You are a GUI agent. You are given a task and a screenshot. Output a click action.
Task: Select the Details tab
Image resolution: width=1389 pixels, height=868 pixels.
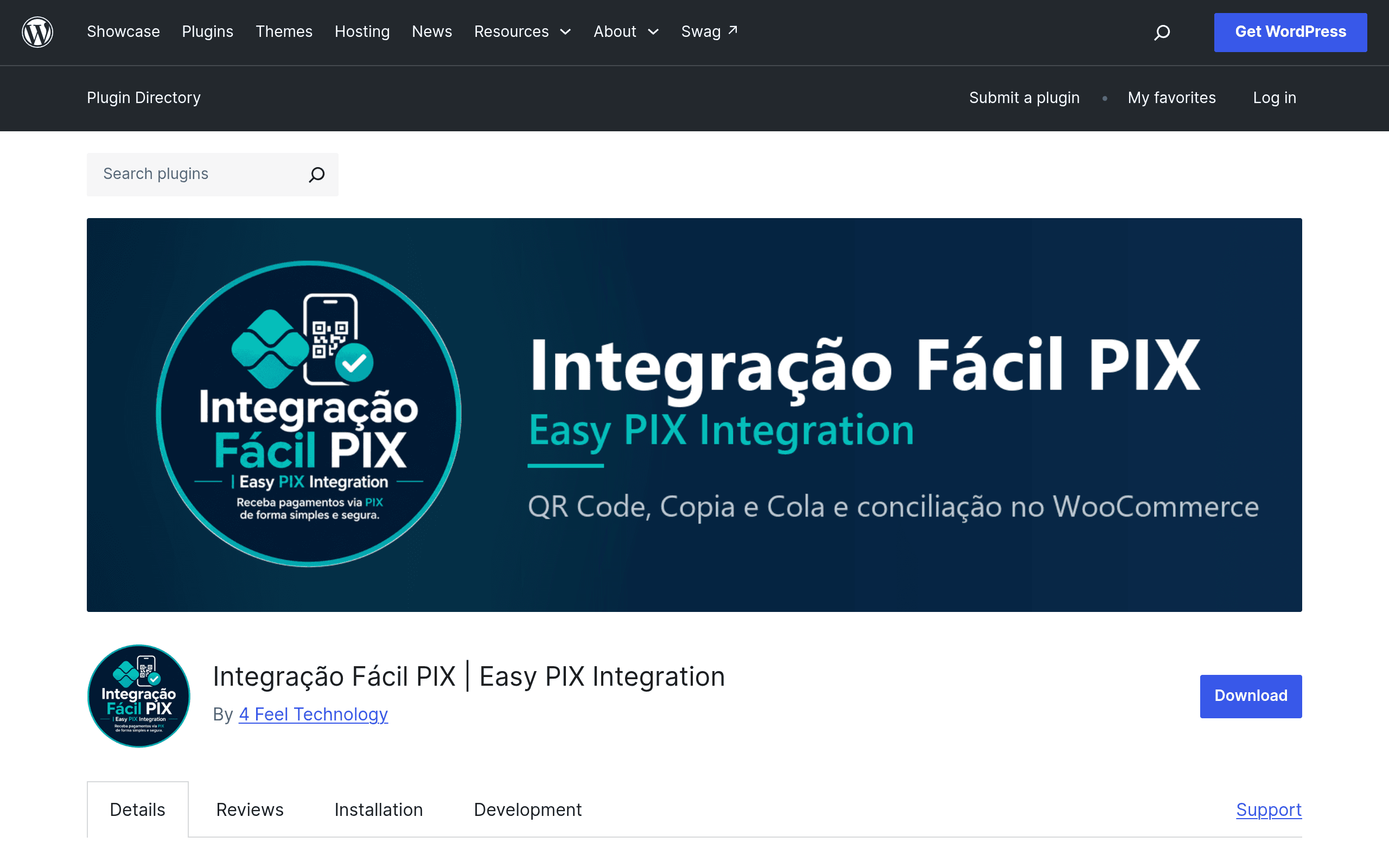pyautogui.click(x=138, y=809)
